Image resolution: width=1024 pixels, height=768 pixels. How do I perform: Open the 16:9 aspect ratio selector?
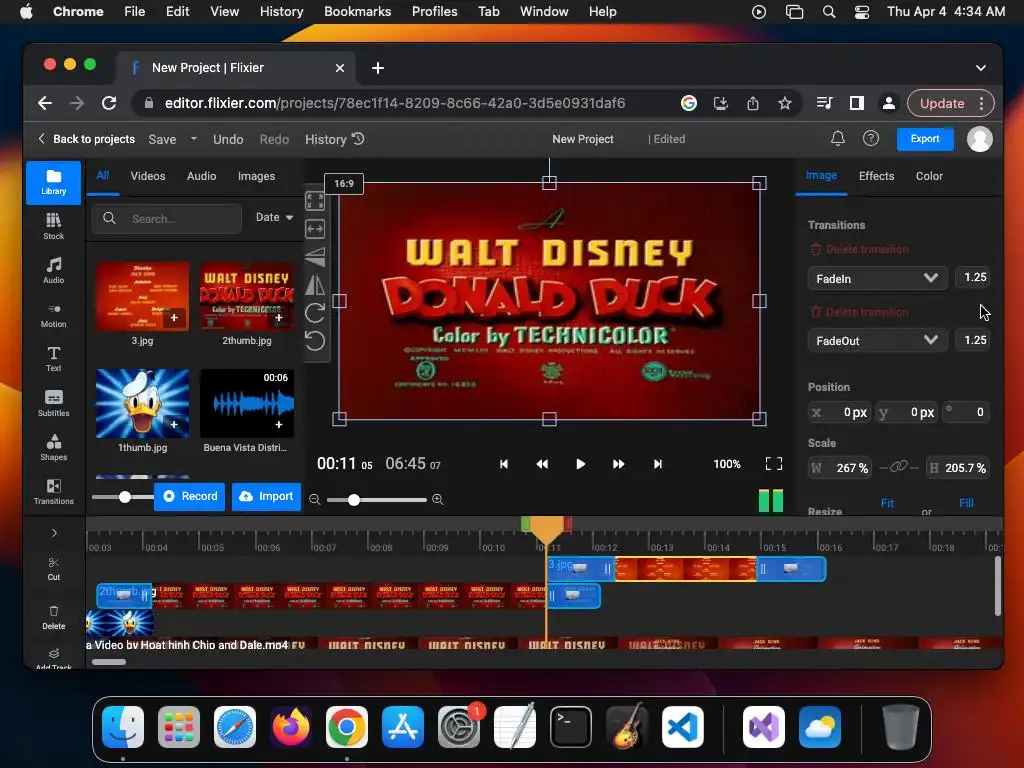pyautogui.click(x=344, y=184)
